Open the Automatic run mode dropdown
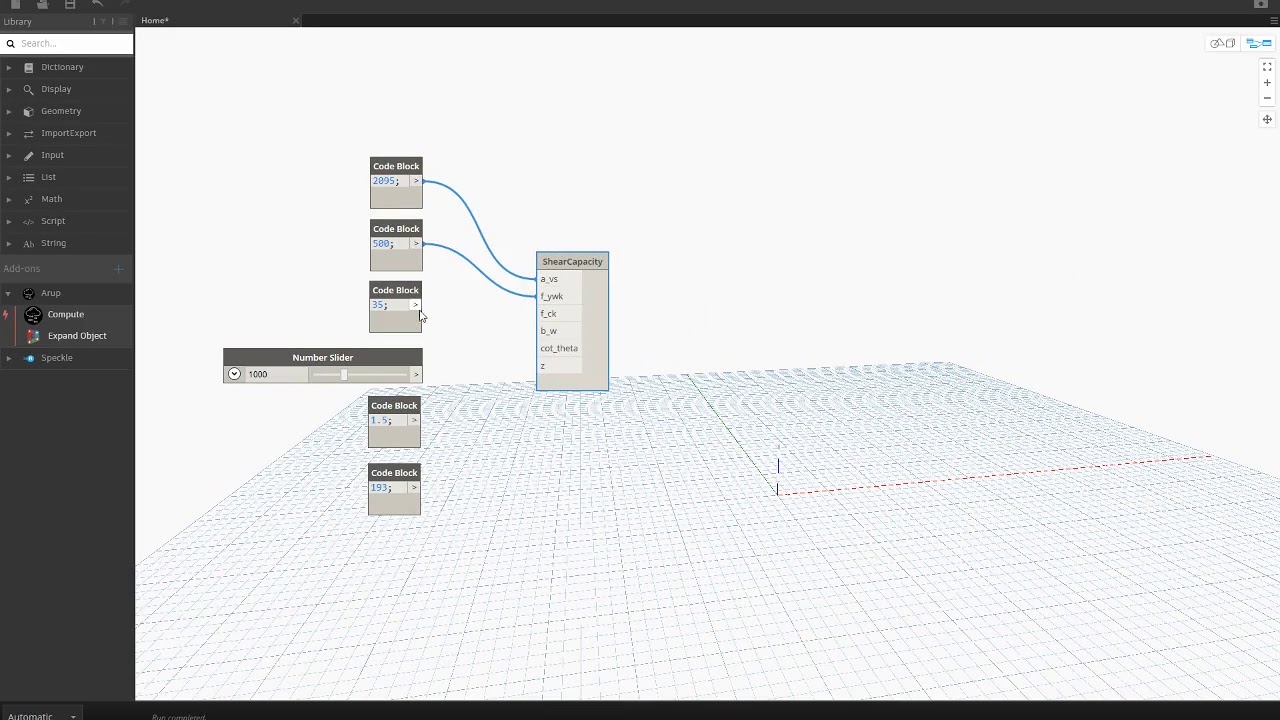The width and height of the screenshot is (1280, 720). pos(41,716)
